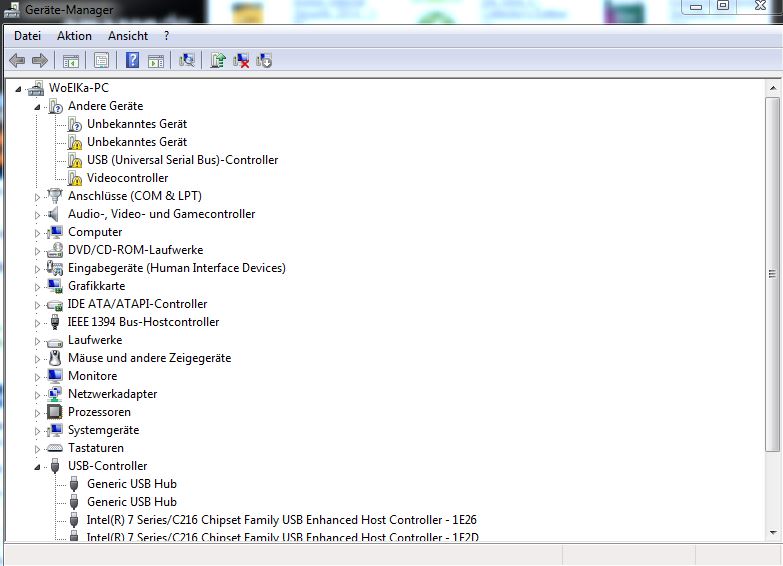This screenshot has height=566, width=783.
Task: Open the Properties toolbar icon
Action: [x=101, y=61]
